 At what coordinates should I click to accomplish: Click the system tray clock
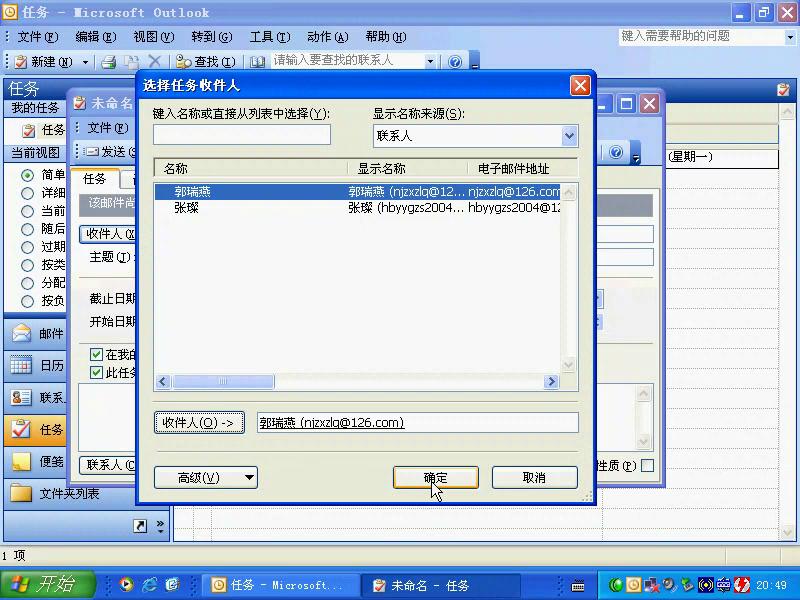(771, 585)
